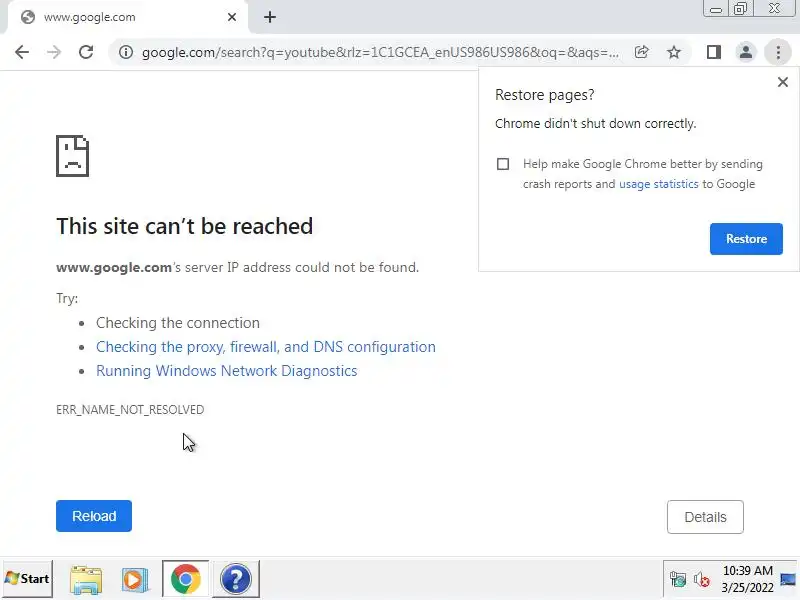Enable sending crash reports checkbox

point(503,164)
